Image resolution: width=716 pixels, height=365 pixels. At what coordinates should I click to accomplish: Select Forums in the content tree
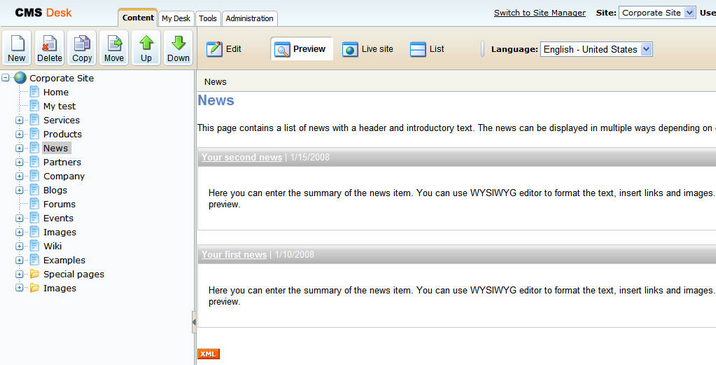click(59, 204)
